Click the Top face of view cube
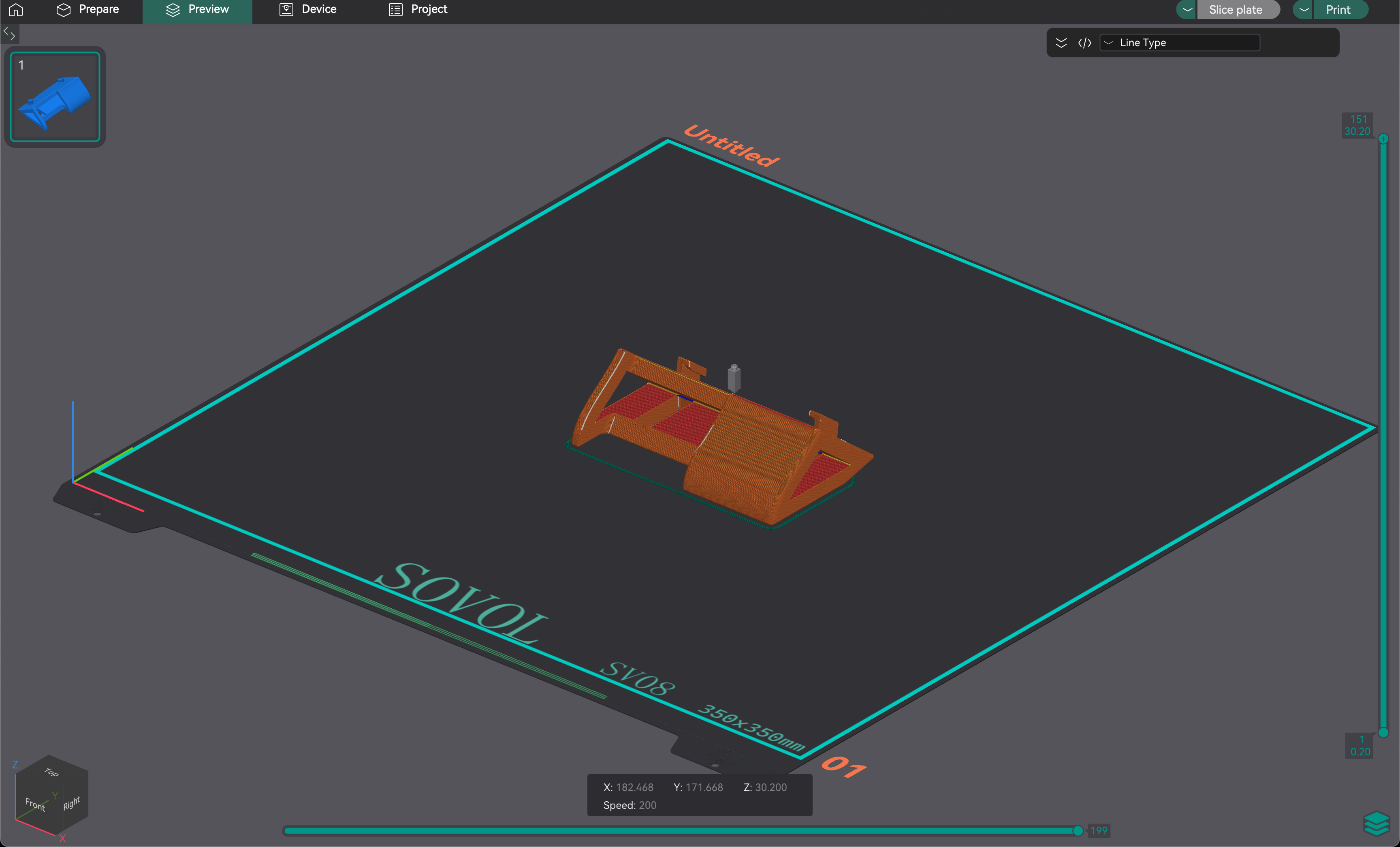1400x847 pixels. click(x=51, y=772)
